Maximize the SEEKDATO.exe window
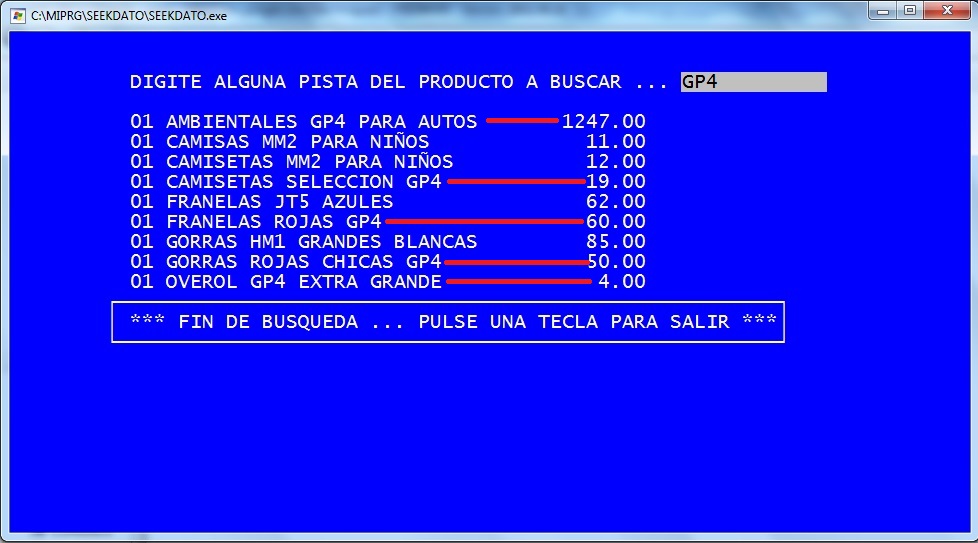The width and height of the screenshot is (978, 543). click(910, 11)
